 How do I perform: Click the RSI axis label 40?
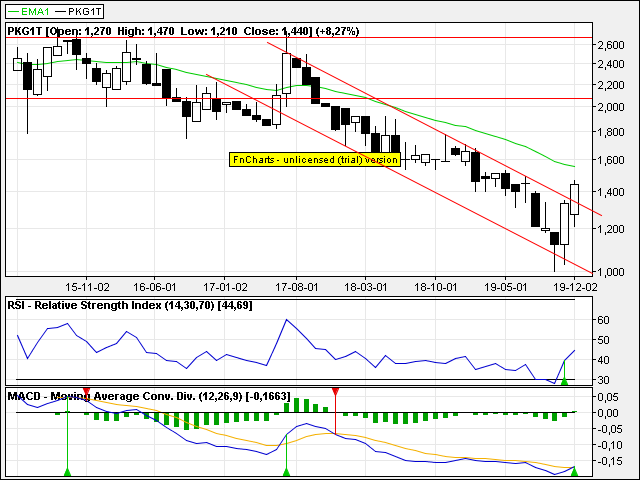point(603,360)
